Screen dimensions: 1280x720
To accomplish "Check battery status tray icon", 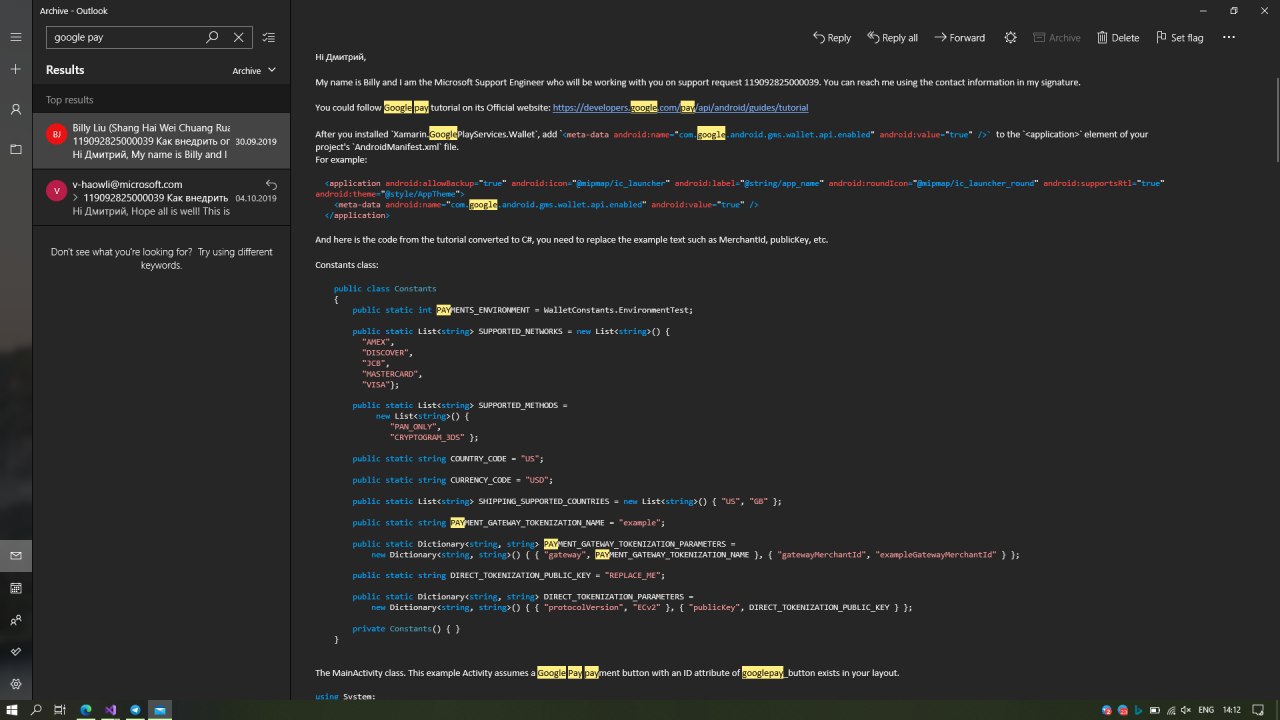I will [x=1154, y=710].
